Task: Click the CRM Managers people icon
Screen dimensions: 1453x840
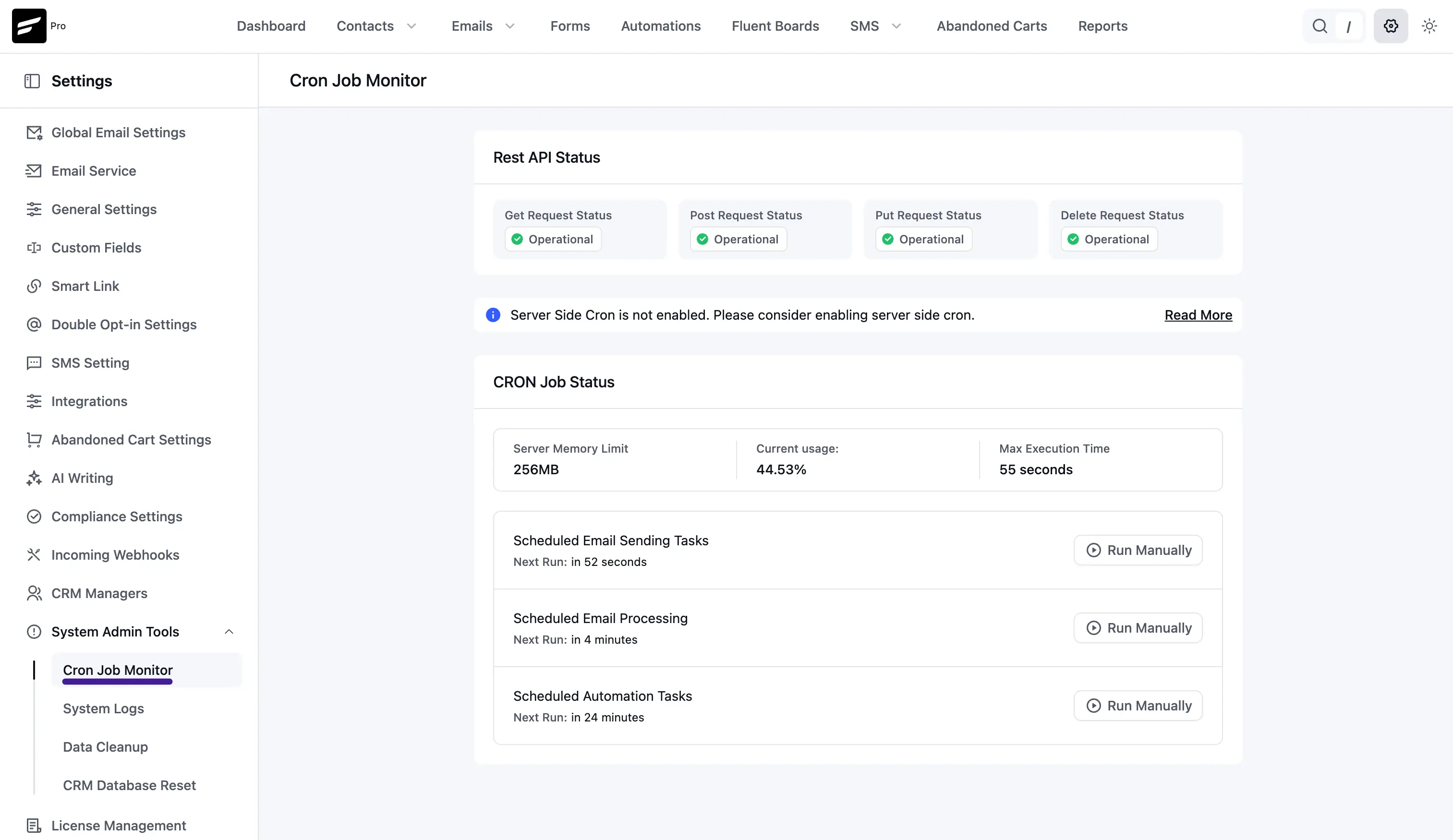Action: (x=34, y=593)
